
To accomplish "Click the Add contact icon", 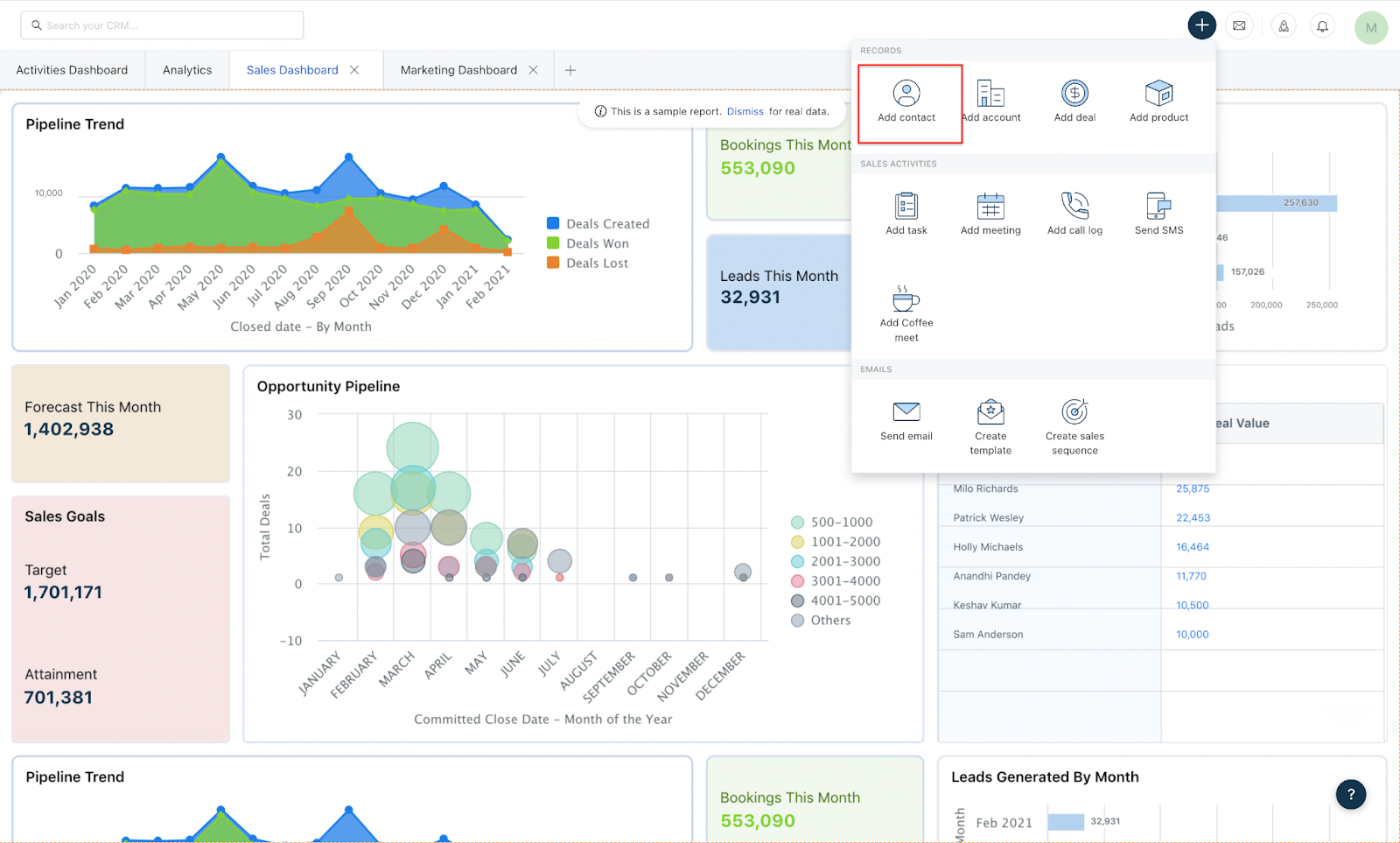I will [x=906, y=93].
